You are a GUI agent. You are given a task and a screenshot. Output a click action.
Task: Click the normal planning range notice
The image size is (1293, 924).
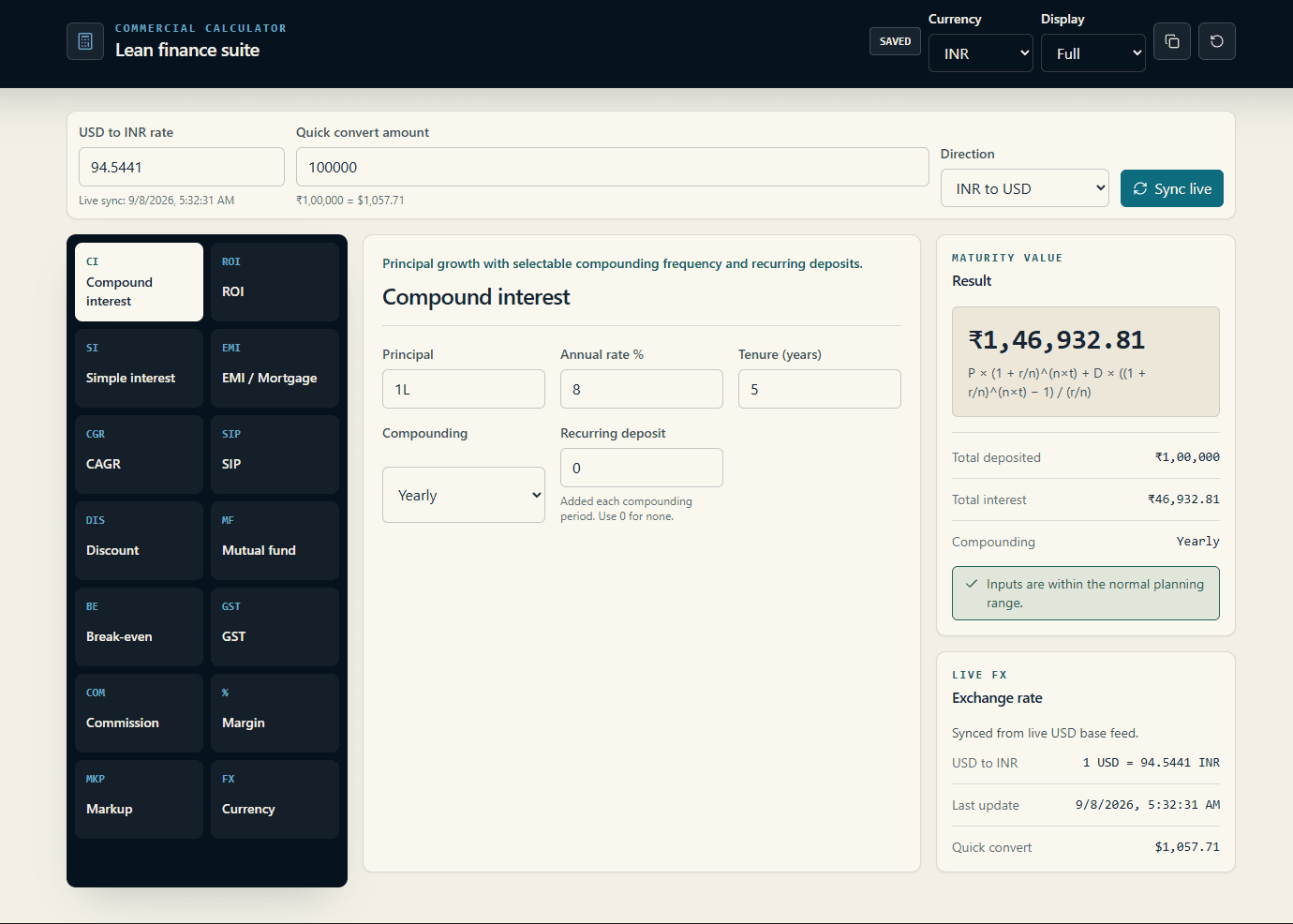pos(1086,593)
